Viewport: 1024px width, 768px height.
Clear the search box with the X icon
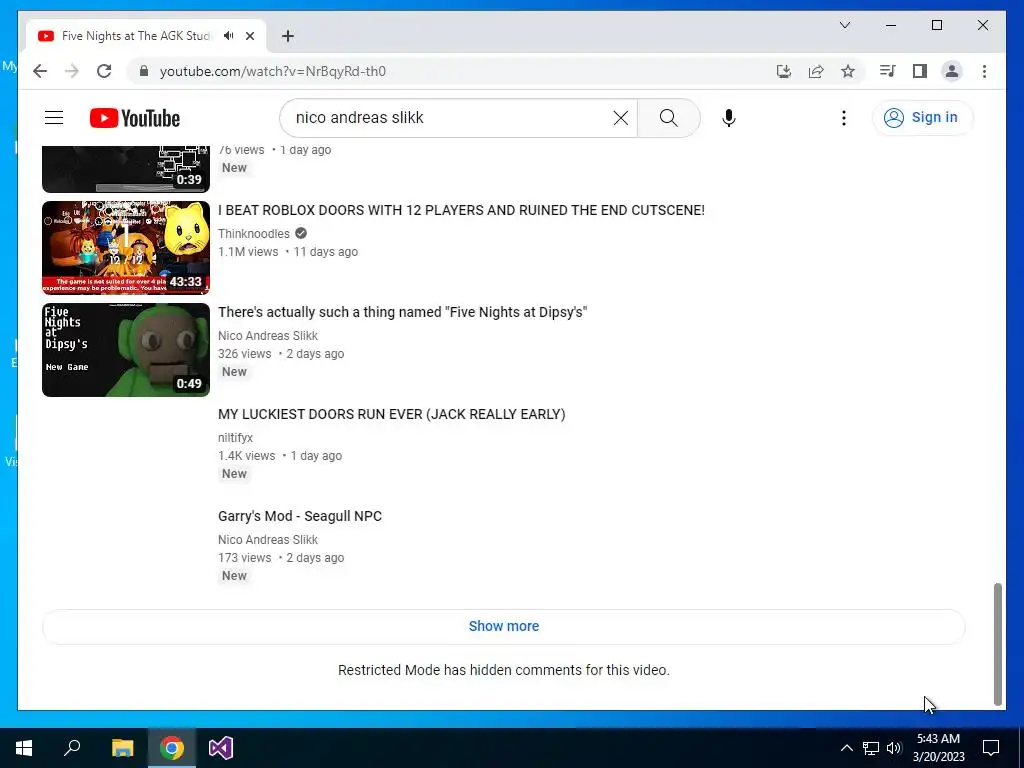coord(620,118)
